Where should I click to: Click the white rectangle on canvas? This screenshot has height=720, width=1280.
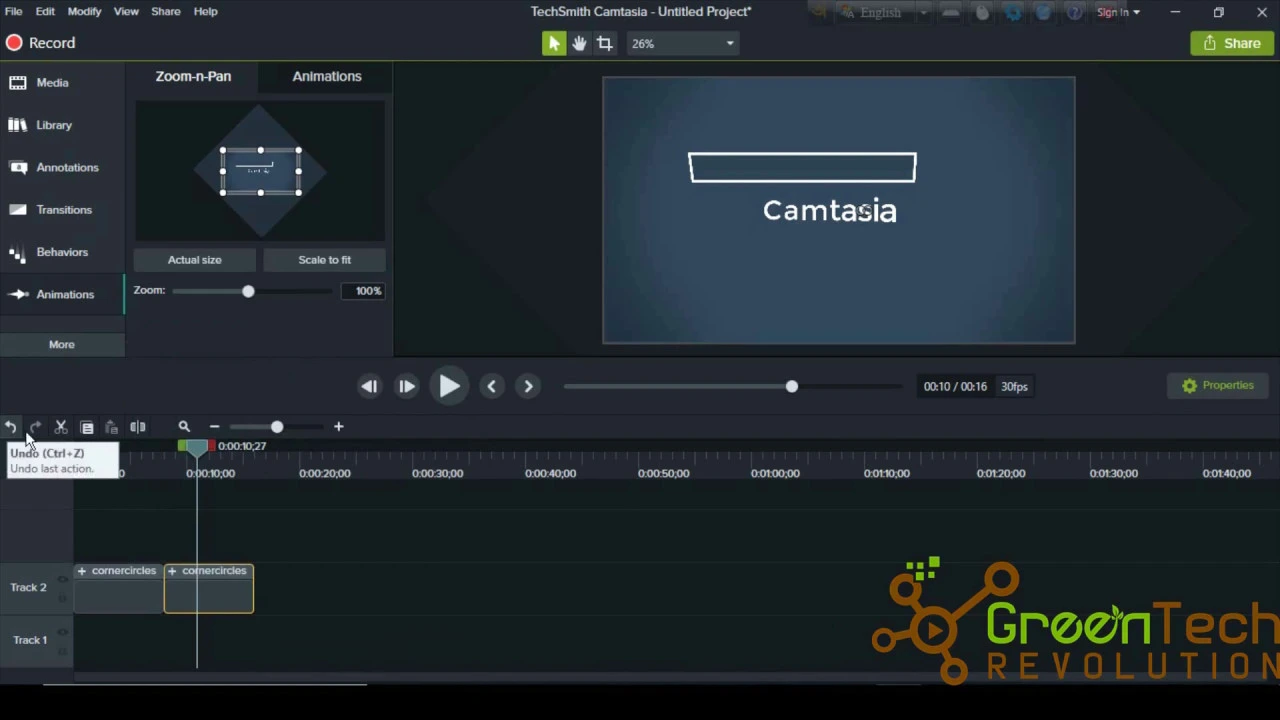(x=802, y=167)
